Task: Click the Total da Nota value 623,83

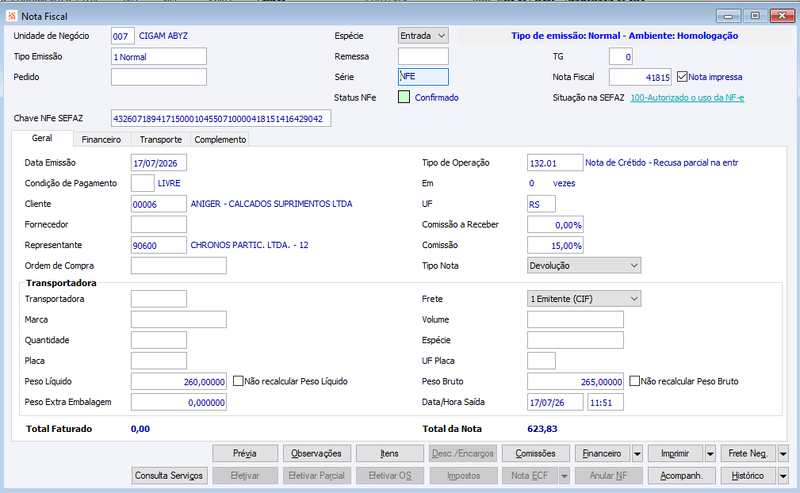Action: (x=542, y=429)
